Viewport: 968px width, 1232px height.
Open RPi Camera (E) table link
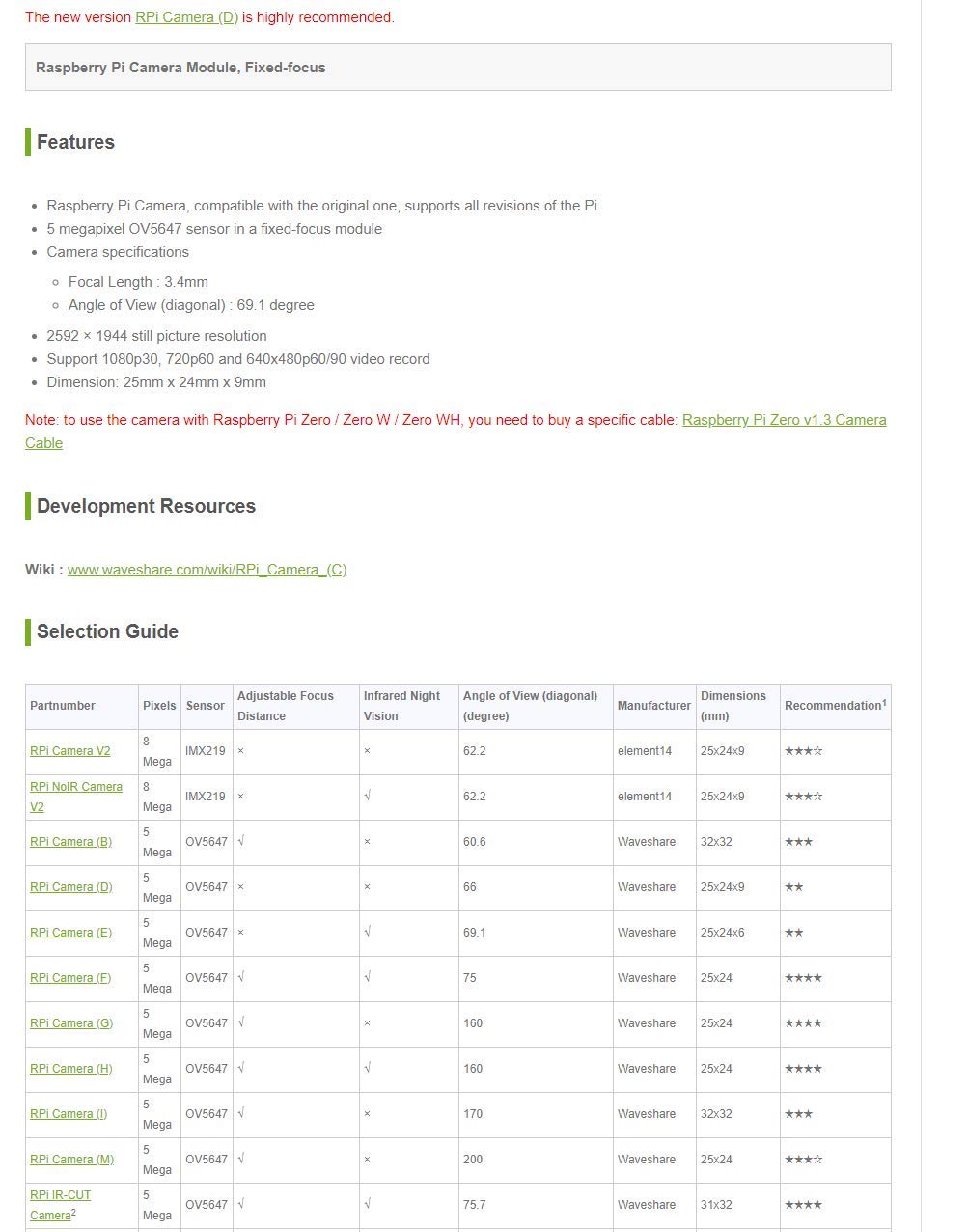click(70, 933)
